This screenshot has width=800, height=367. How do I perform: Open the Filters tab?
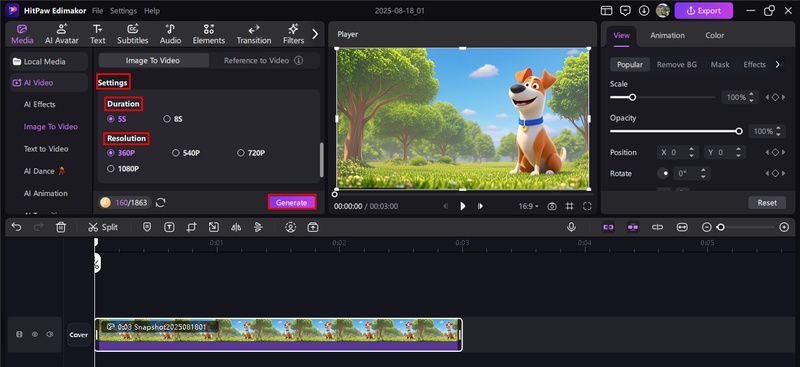tap(293, 34)
